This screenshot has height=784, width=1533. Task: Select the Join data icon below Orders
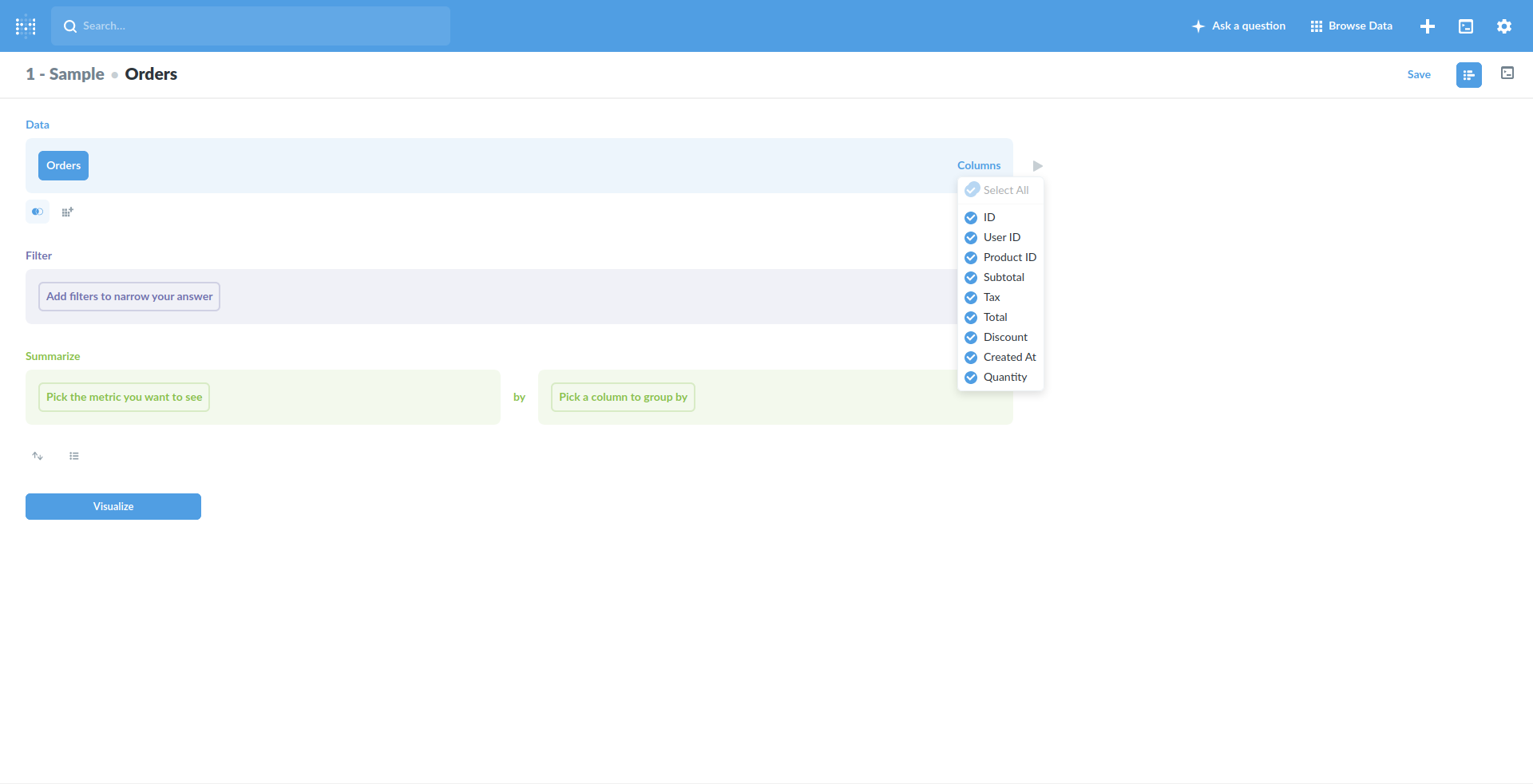[x=38, y=212]
